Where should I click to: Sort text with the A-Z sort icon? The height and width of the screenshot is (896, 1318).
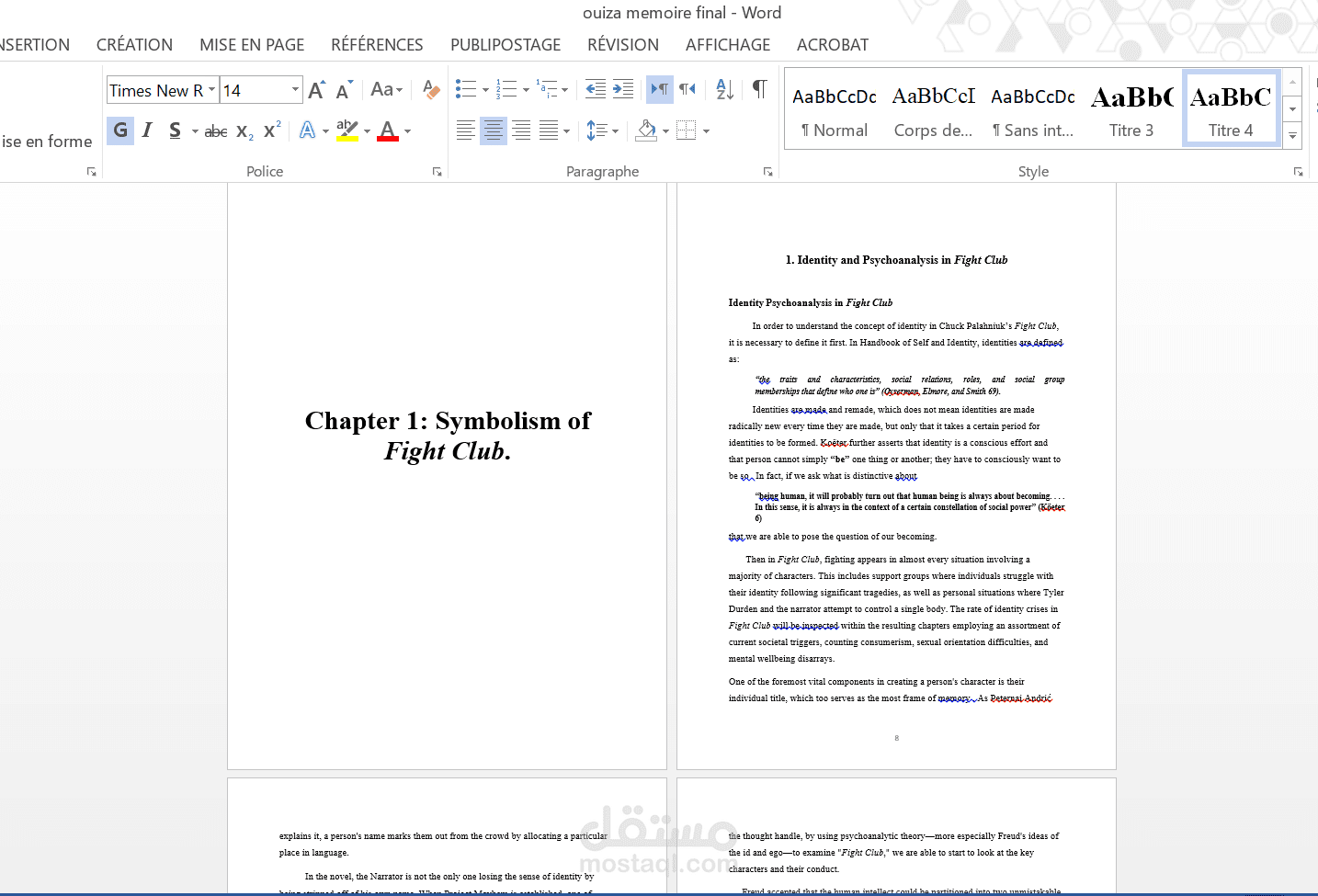click(x=724, y=89)
